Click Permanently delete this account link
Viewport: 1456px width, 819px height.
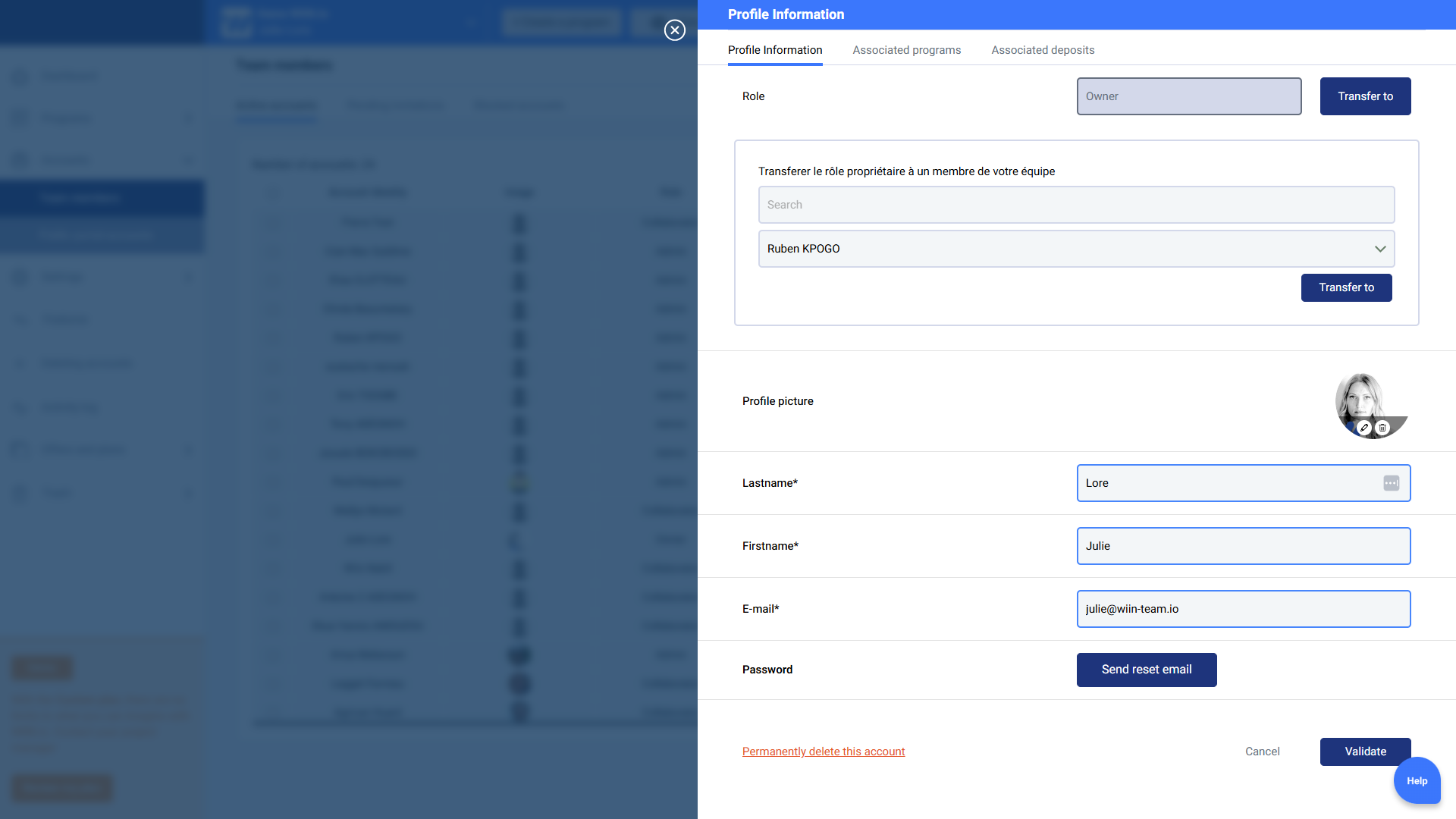click(x=824, y=752)
